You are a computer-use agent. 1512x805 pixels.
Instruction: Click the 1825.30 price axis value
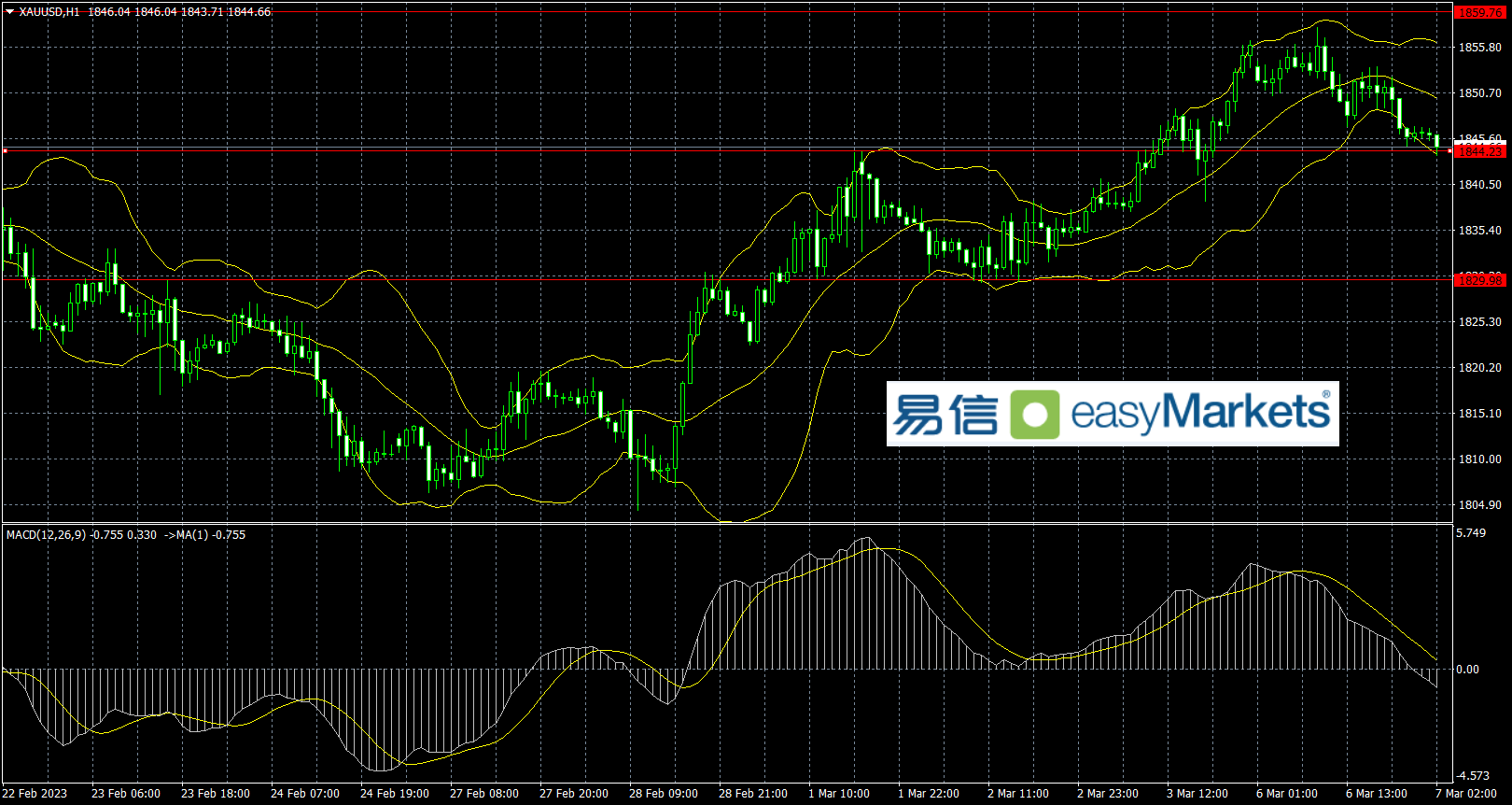pyautogui.click(x=1480, y=322)
